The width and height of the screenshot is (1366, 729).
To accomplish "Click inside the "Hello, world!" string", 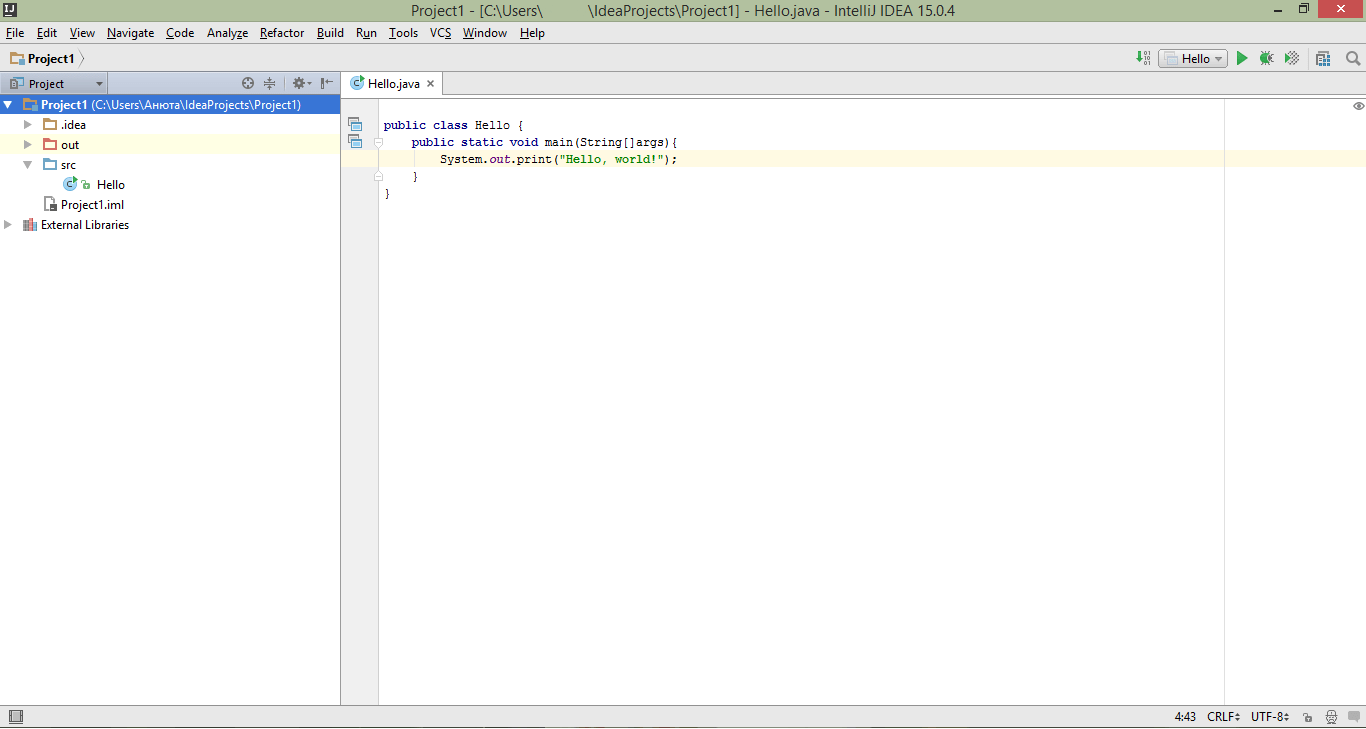I will click(x=613, y=159).
